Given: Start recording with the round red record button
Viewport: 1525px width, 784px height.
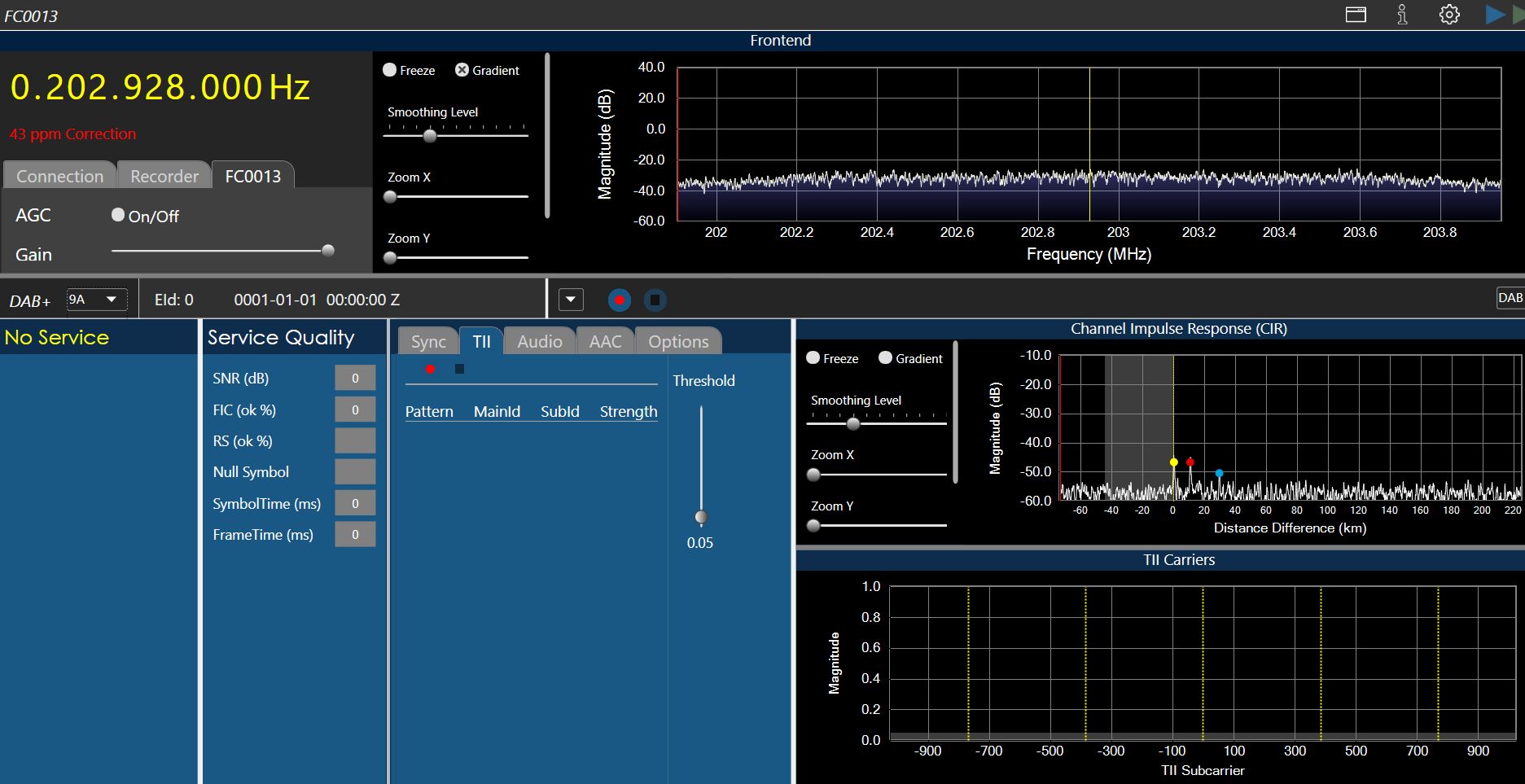Looking at the screenshot, I should [x=620, y=300].
